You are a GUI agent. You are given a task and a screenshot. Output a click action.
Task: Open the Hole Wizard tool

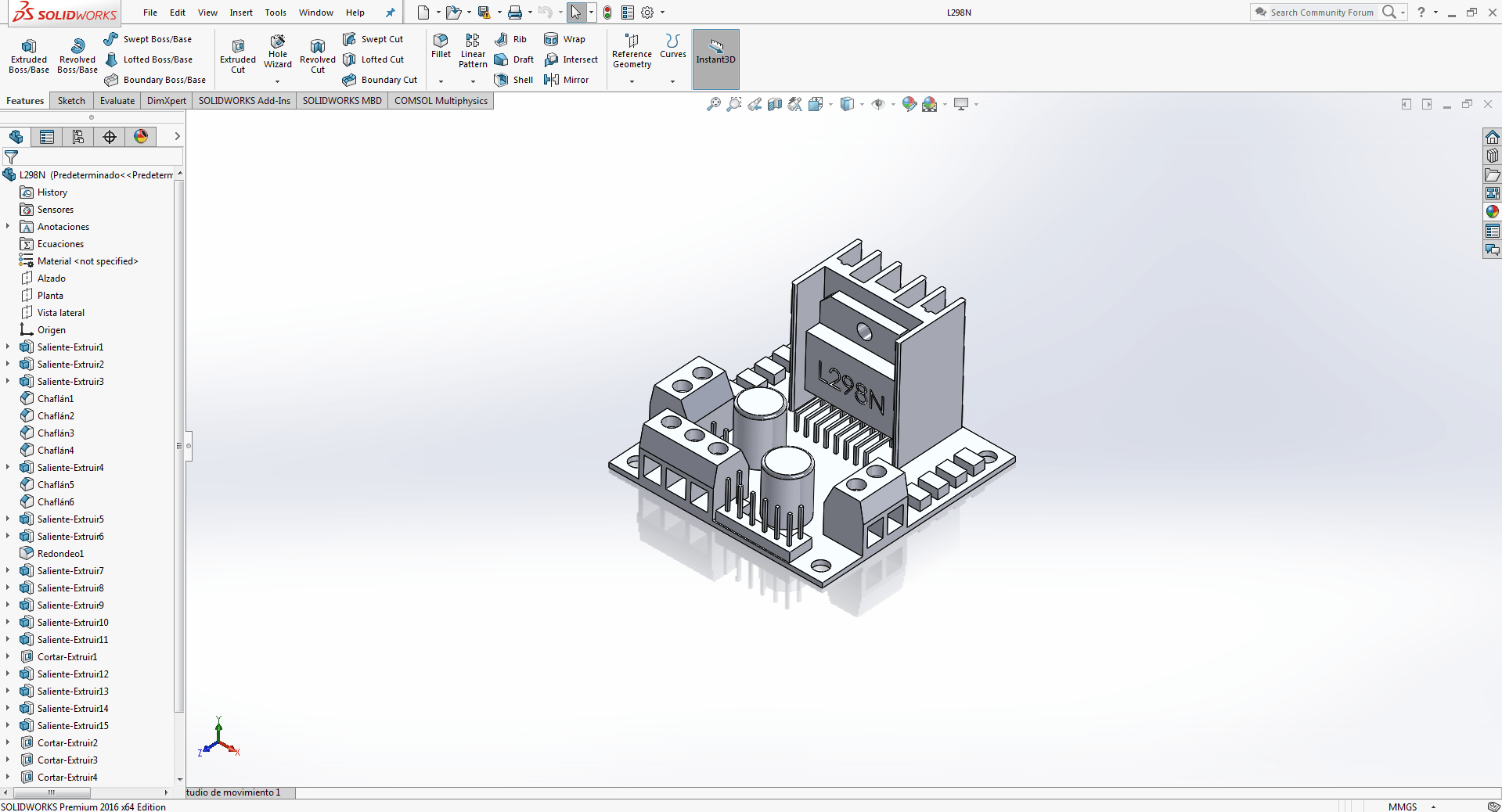[x=278, y=52]
